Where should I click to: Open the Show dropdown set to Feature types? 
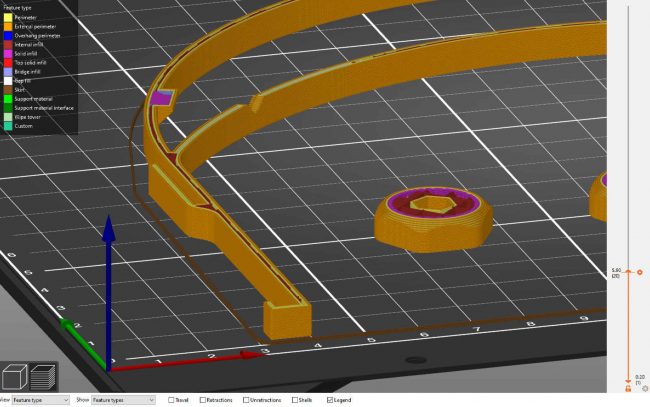pos(122,400)
